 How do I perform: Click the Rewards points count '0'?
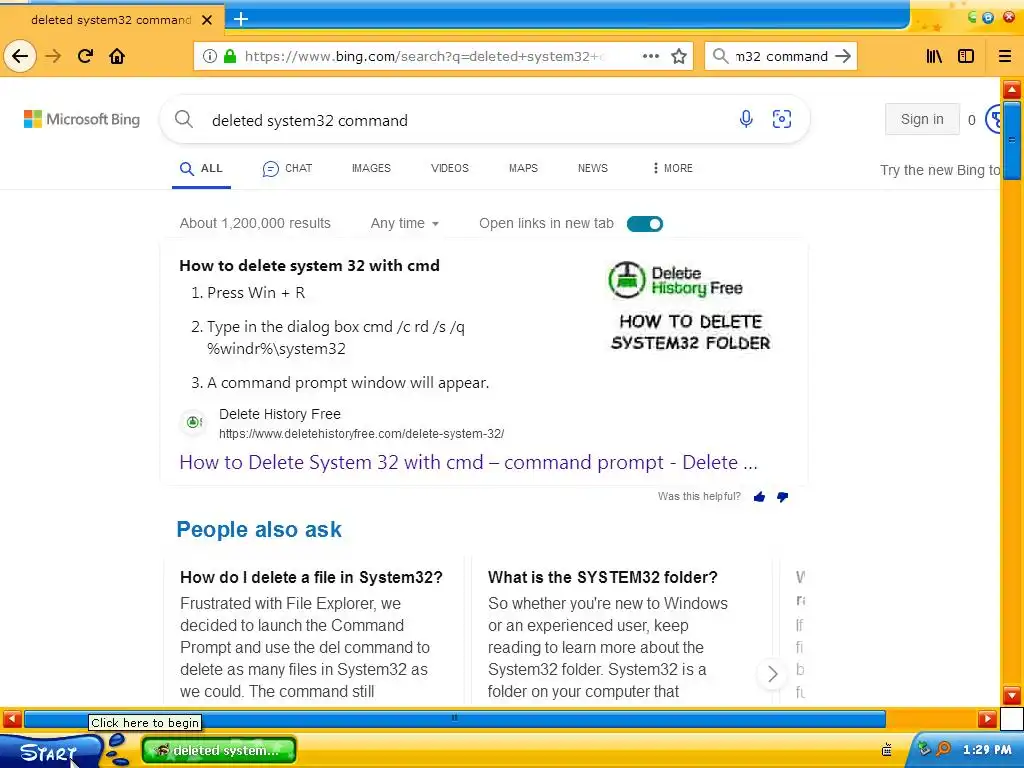(x=972, y=120)
